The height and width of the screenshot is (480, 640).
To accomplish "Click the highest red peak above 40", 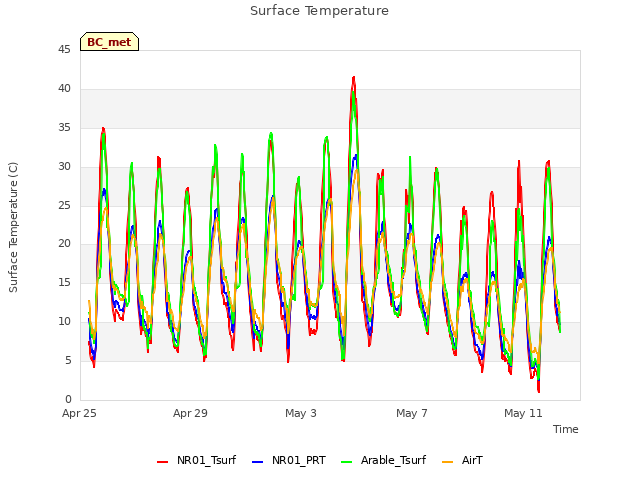I will click(x=353, y=78).
